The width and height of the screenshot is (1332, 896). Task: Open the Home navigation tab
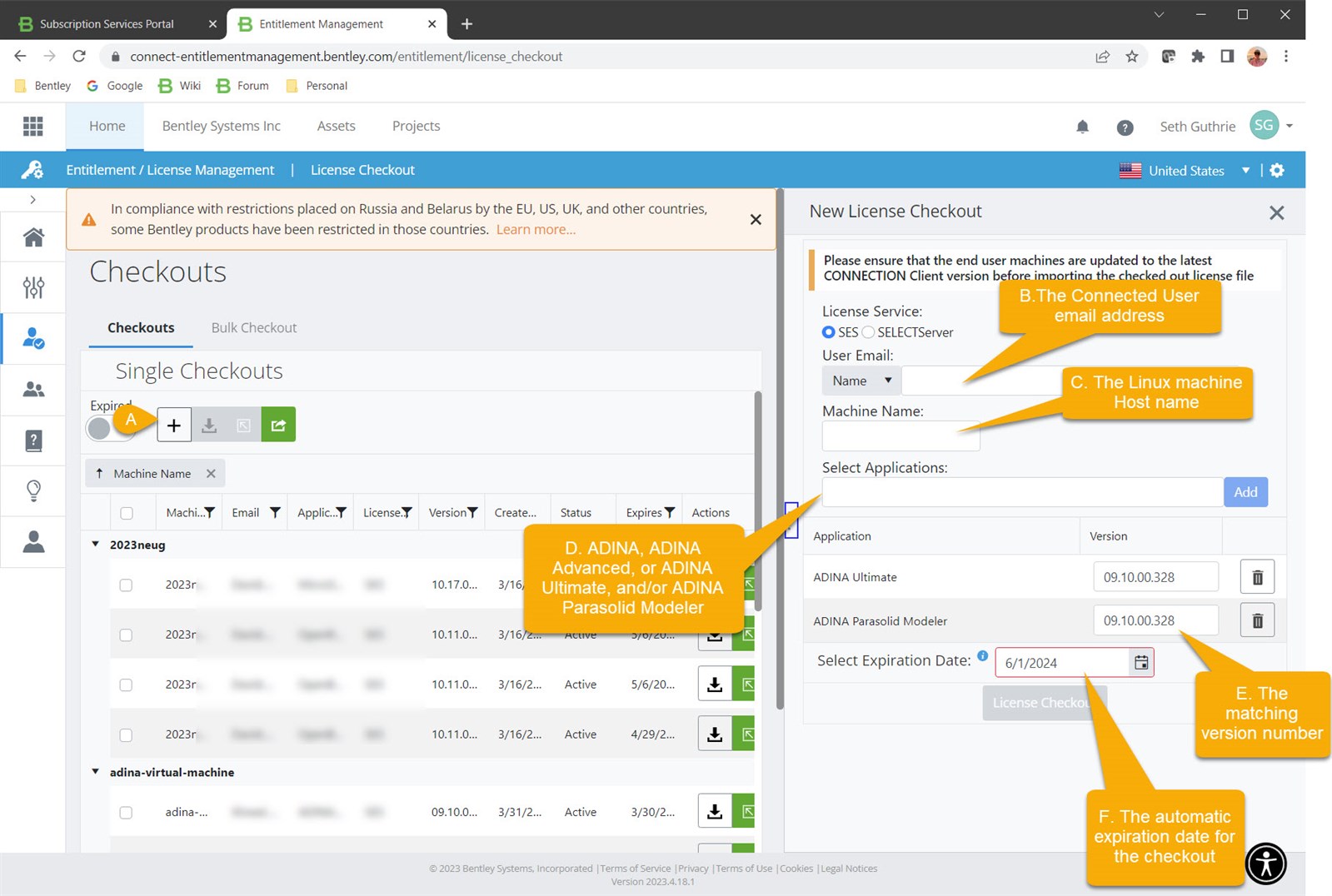107,127
